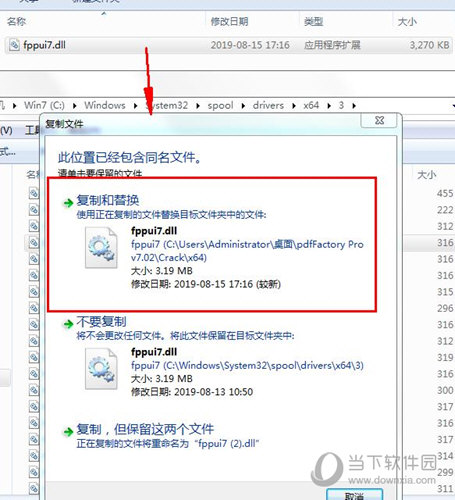Open the 3 folder breadcrumb segment
The height and width of the screenshot is (500, 455).
(x=341, y=105)
